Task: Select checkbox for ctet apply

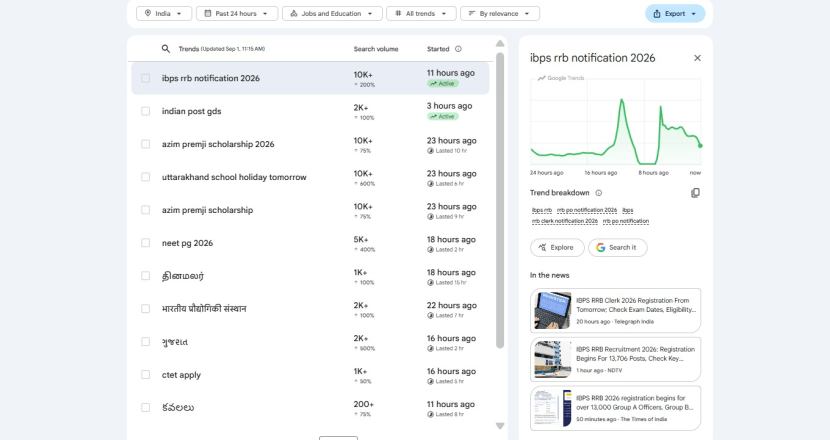Action: [x=146, y=375]
